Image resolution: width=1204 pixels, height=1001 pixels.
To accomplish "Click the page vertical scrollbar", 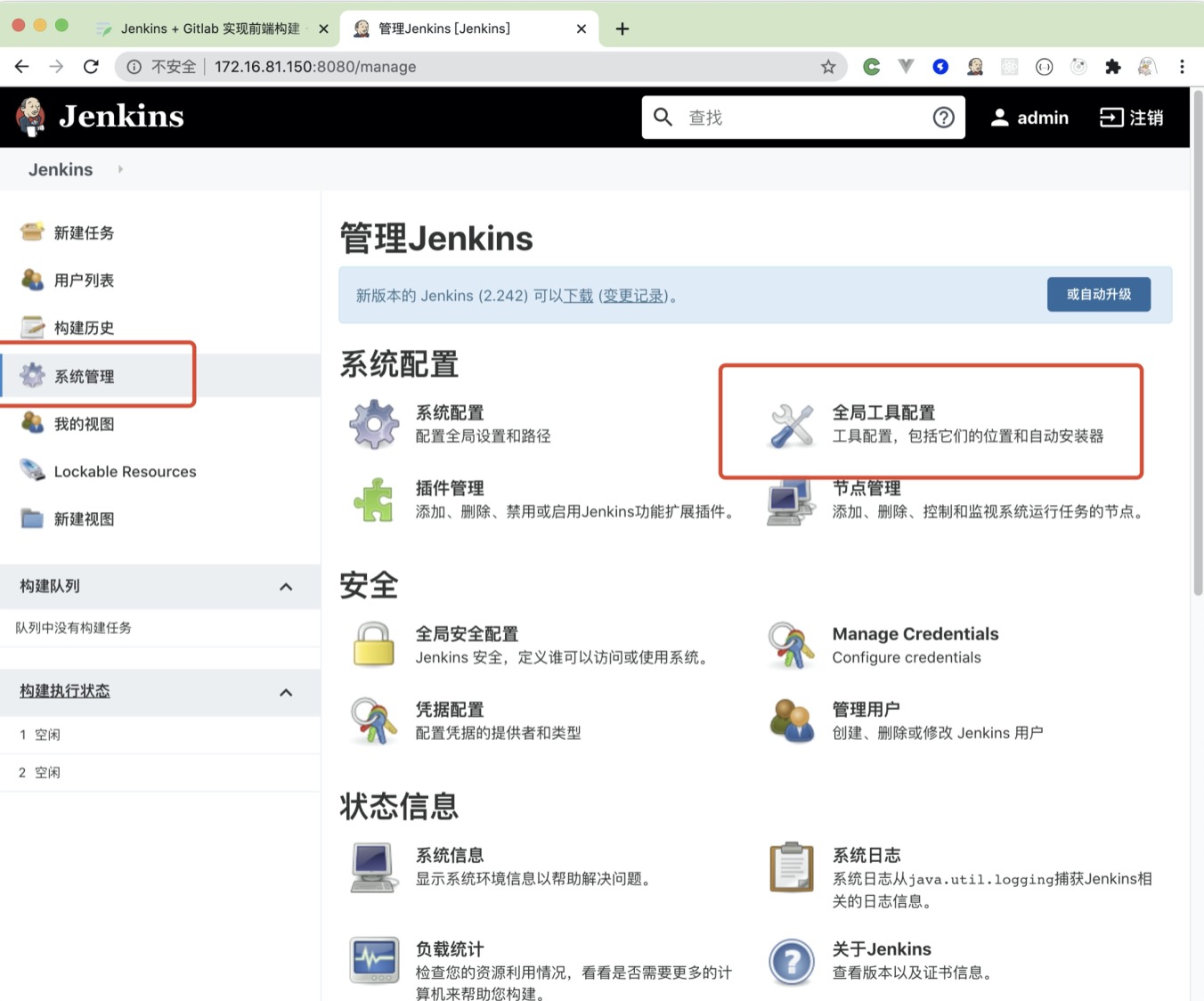I will coord(1198,343).
